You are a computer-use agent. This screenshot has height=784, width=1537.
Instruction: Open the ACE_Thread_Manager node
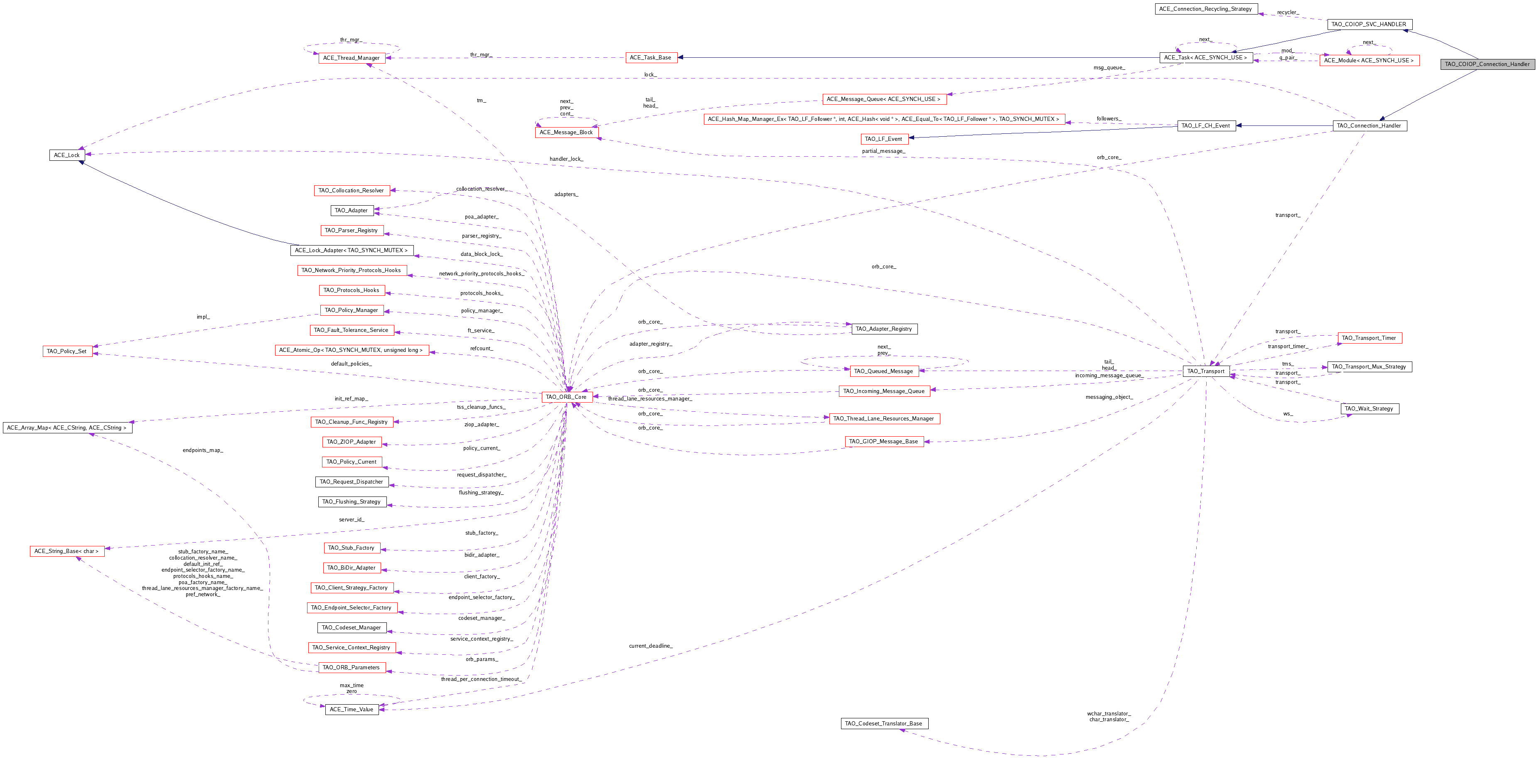pos(351,58)
